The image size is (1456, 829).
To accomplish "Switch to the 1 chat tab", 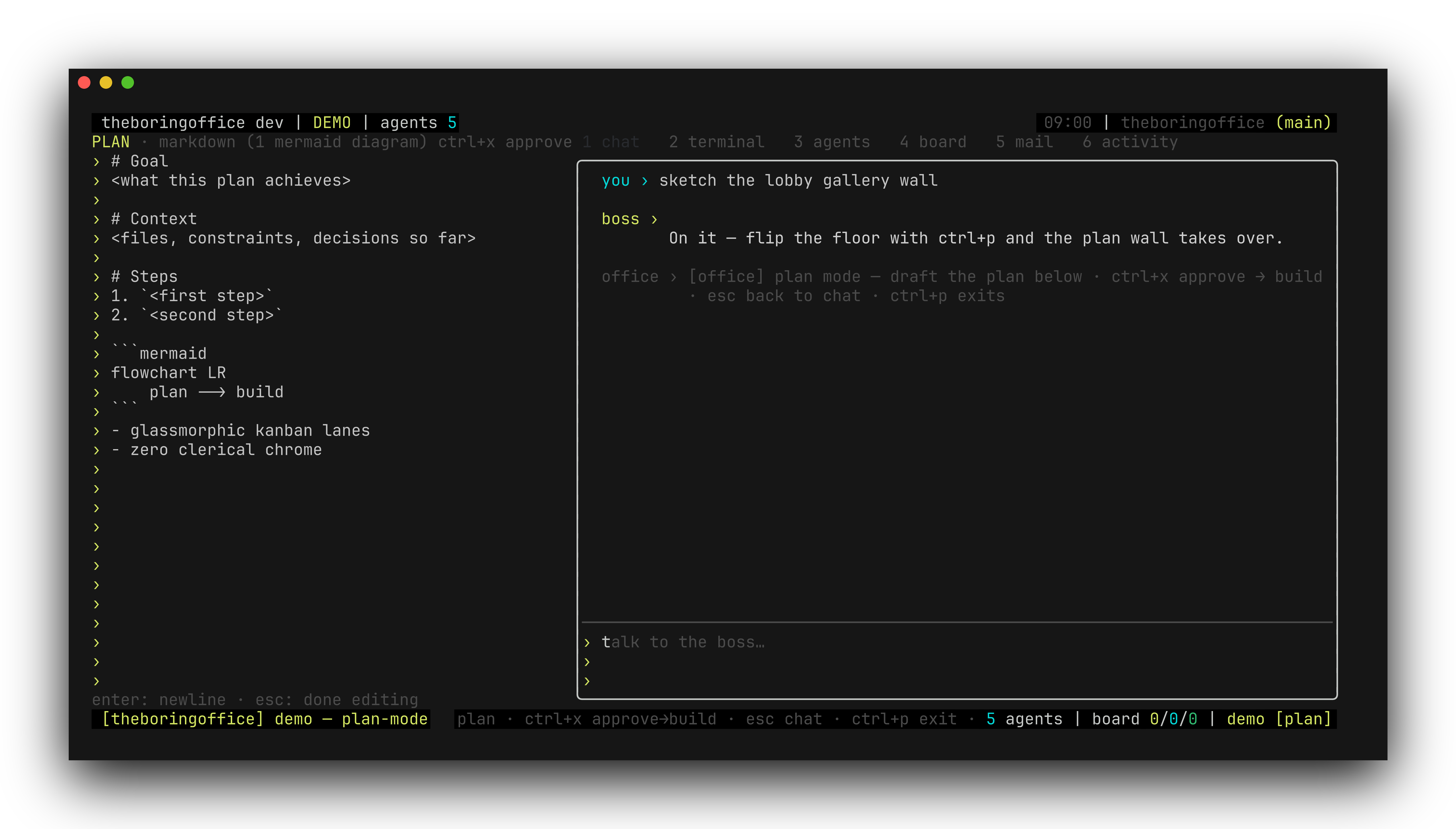I will [x=611, y=142].
